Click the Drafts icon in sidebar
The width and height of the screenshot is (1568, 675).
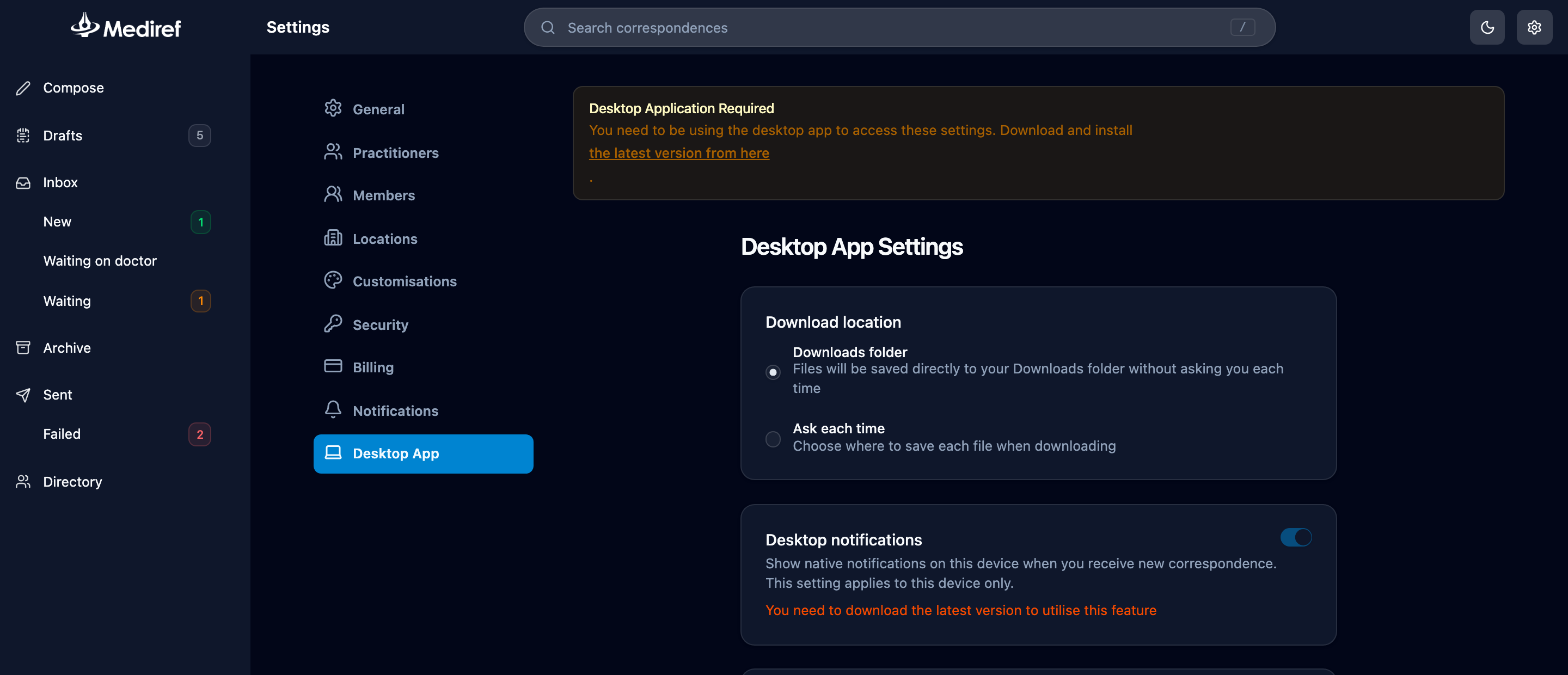[x=23, y=135]
